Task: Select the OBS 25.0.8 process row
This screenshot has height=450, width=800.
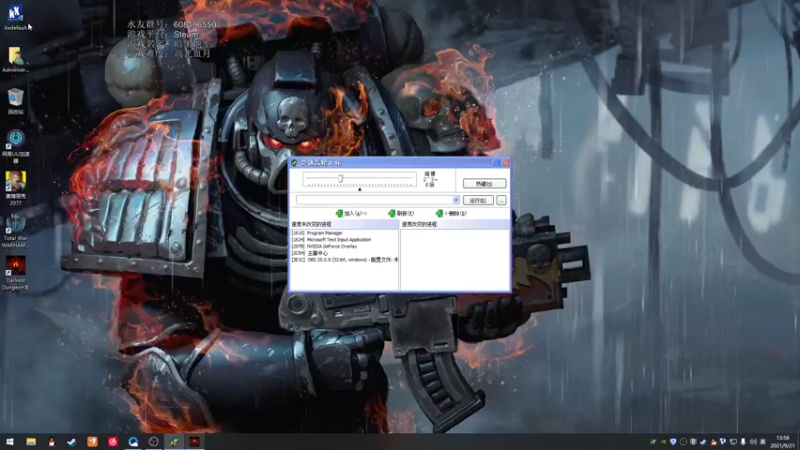Action: (x=344, y=260)
